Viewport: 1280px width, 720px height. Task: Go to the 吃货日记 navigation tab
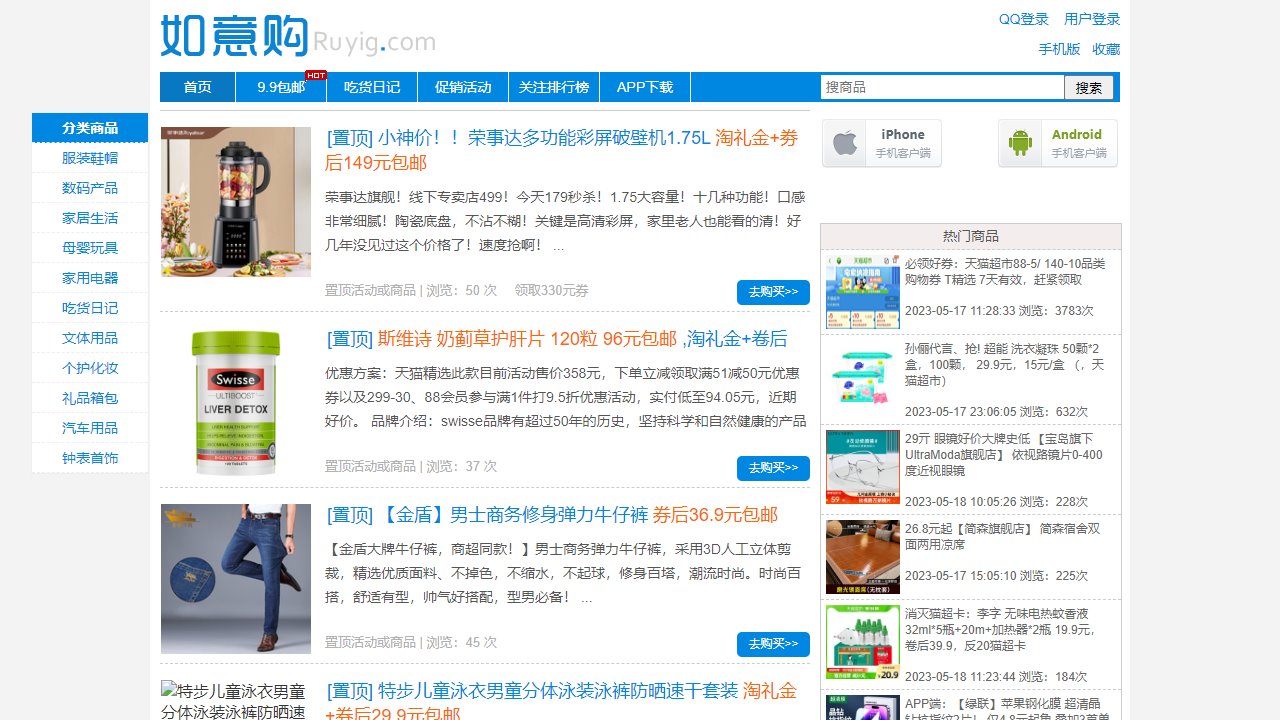[x=372, y=87]
